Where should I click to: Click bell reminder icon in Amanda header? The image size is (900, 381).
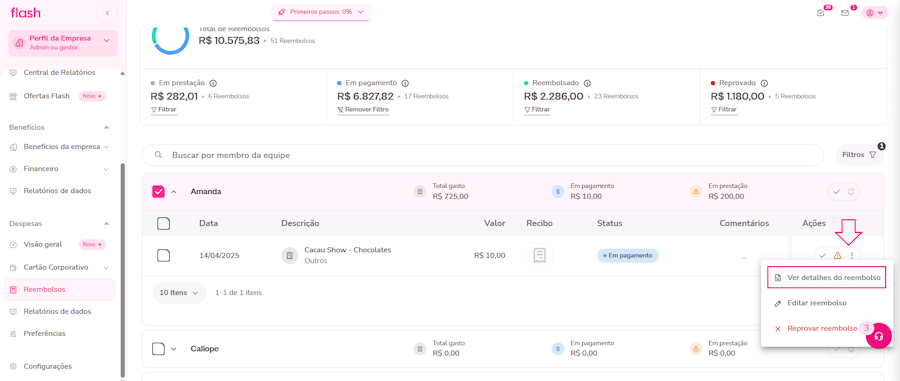[851, 192]
